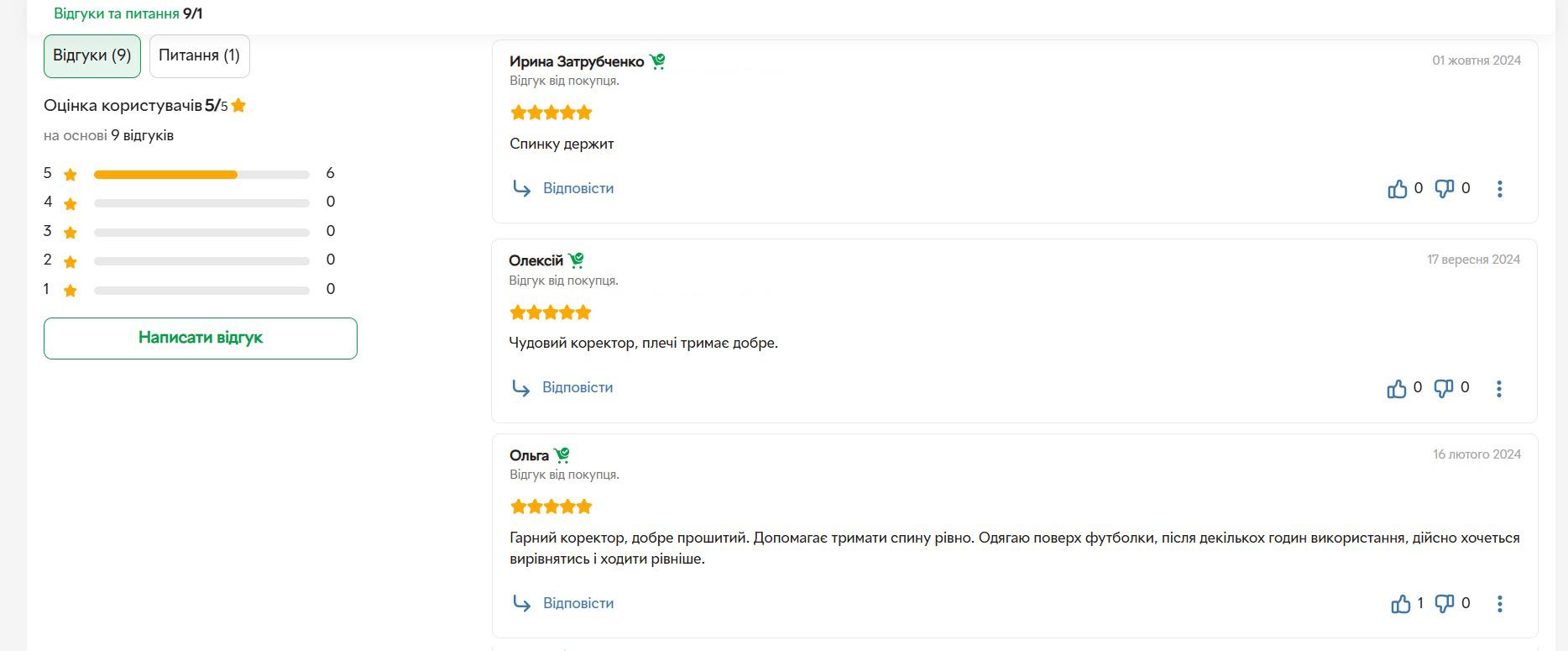Thumbs down Олексій's review
This screenshot has width=1568, height=651.
point(1443,388)
